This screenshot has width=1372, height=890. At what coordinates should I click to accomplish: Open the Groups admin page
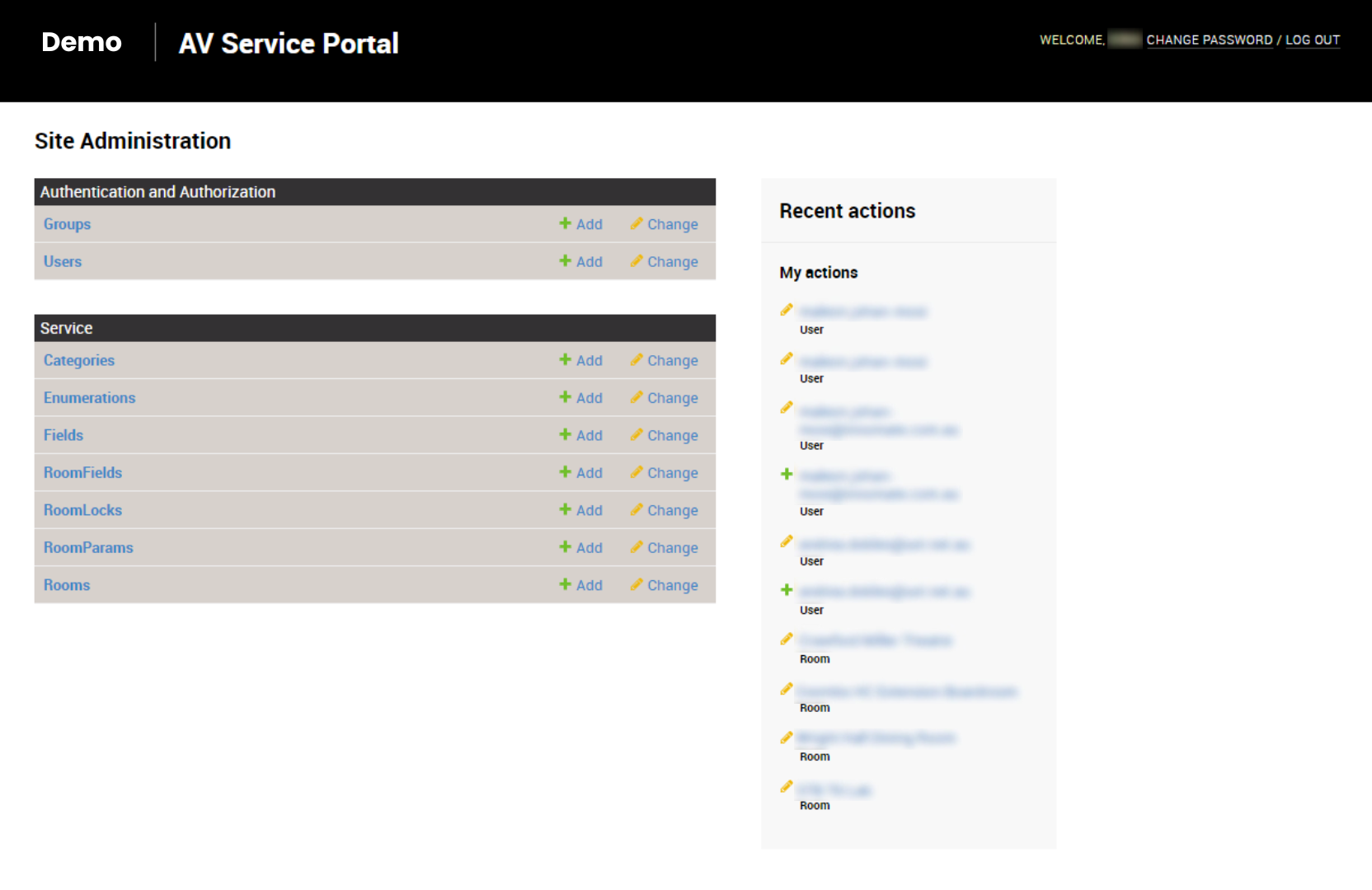pos(66,223)
